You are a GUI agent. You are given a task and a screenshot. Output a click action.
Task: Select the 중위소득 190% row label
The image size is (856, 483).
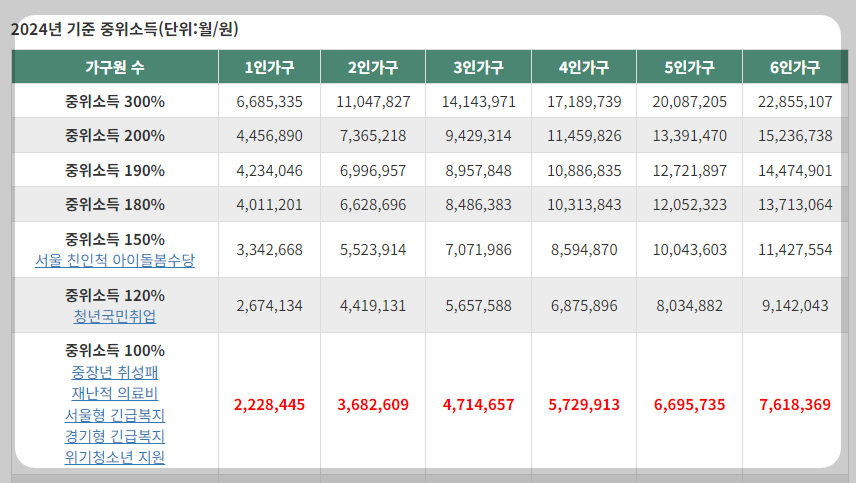[x=115, y=170]
